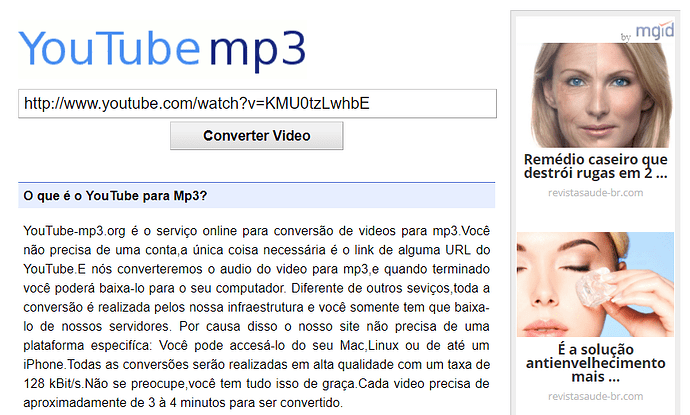Click the 'mp3' part of the logo
This screenshot has height=415, width=690.
[257, 51]
